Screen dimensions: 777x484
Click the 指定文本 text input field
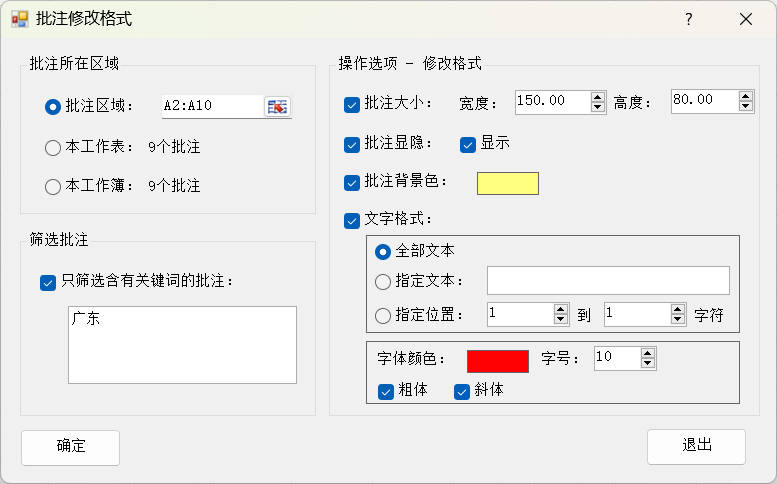pyautogui.click(x=608, y=281)
